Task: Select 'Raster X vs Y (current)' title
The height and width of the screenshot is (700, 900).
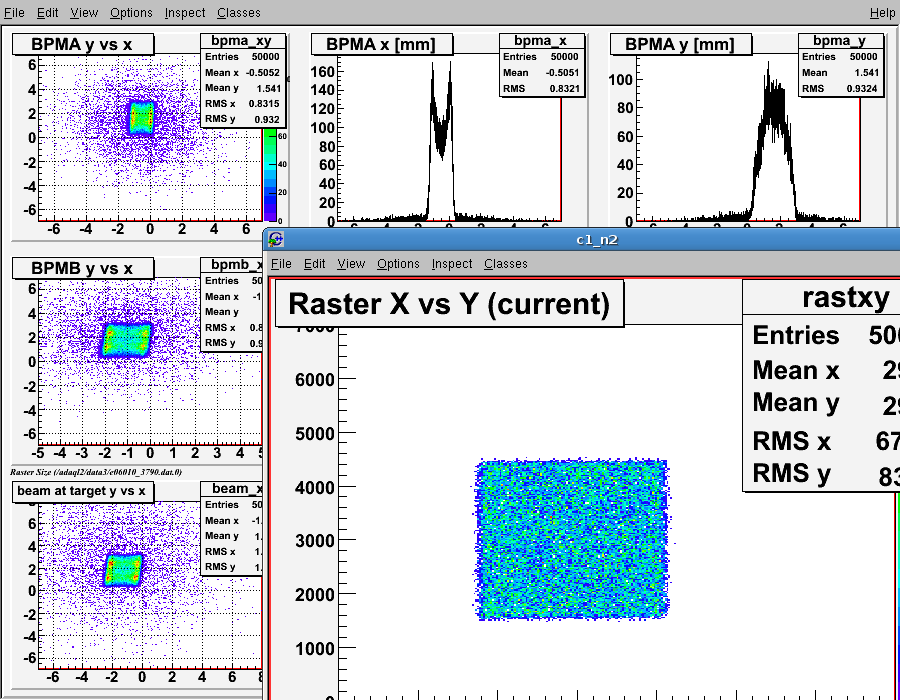Action: tap(449, 304)
